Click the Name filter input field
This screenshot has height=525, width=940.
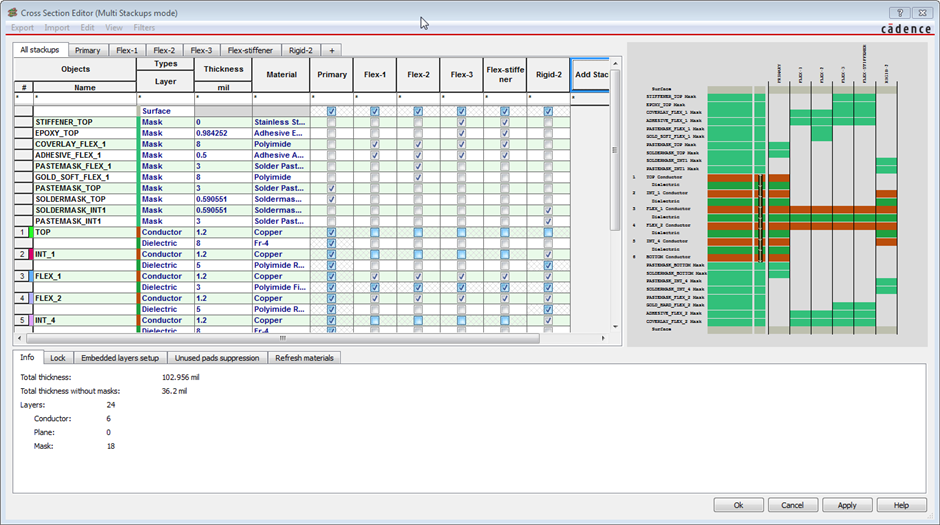click(85, 98)
